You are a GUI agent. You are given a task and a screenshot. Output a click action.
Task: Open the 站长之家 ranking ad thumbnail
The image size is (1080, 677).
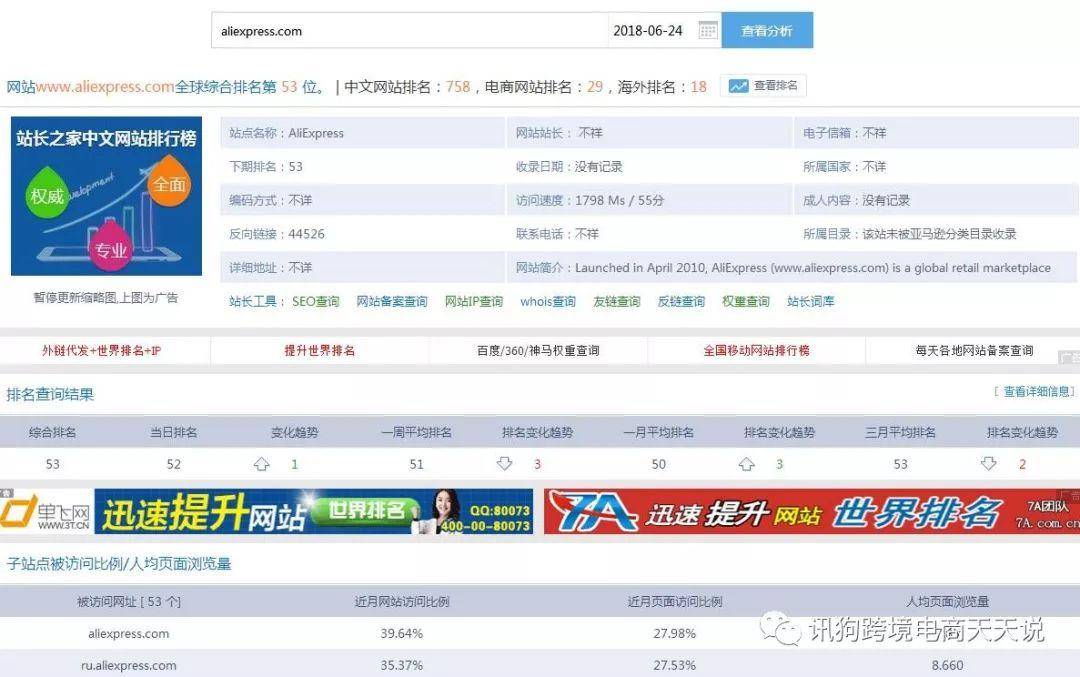[x=106, y=196]
